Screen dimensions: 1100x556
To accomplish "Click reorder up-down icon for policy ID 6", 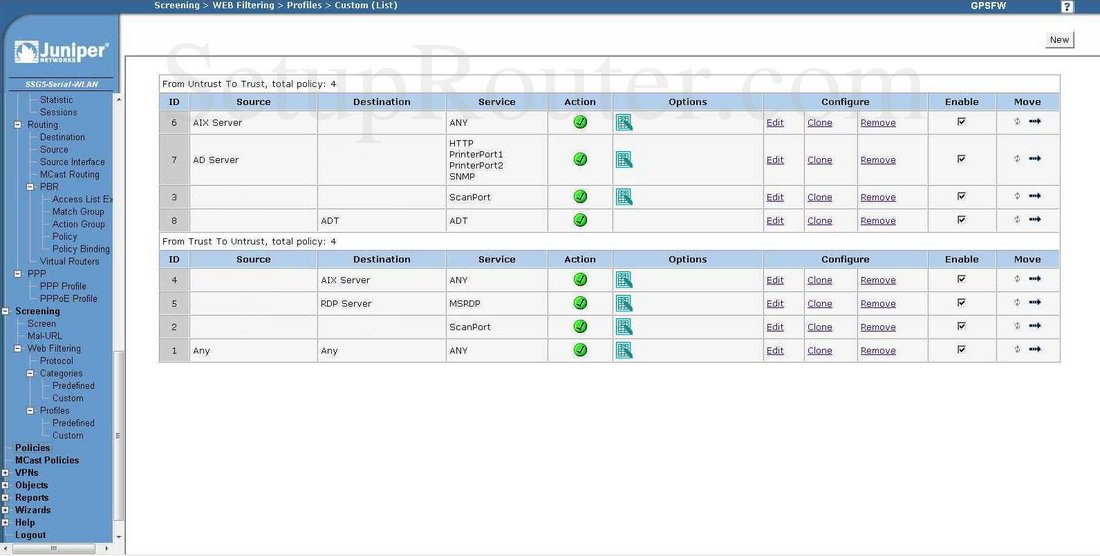I will pyautogui.click(x=1017, y=121).
